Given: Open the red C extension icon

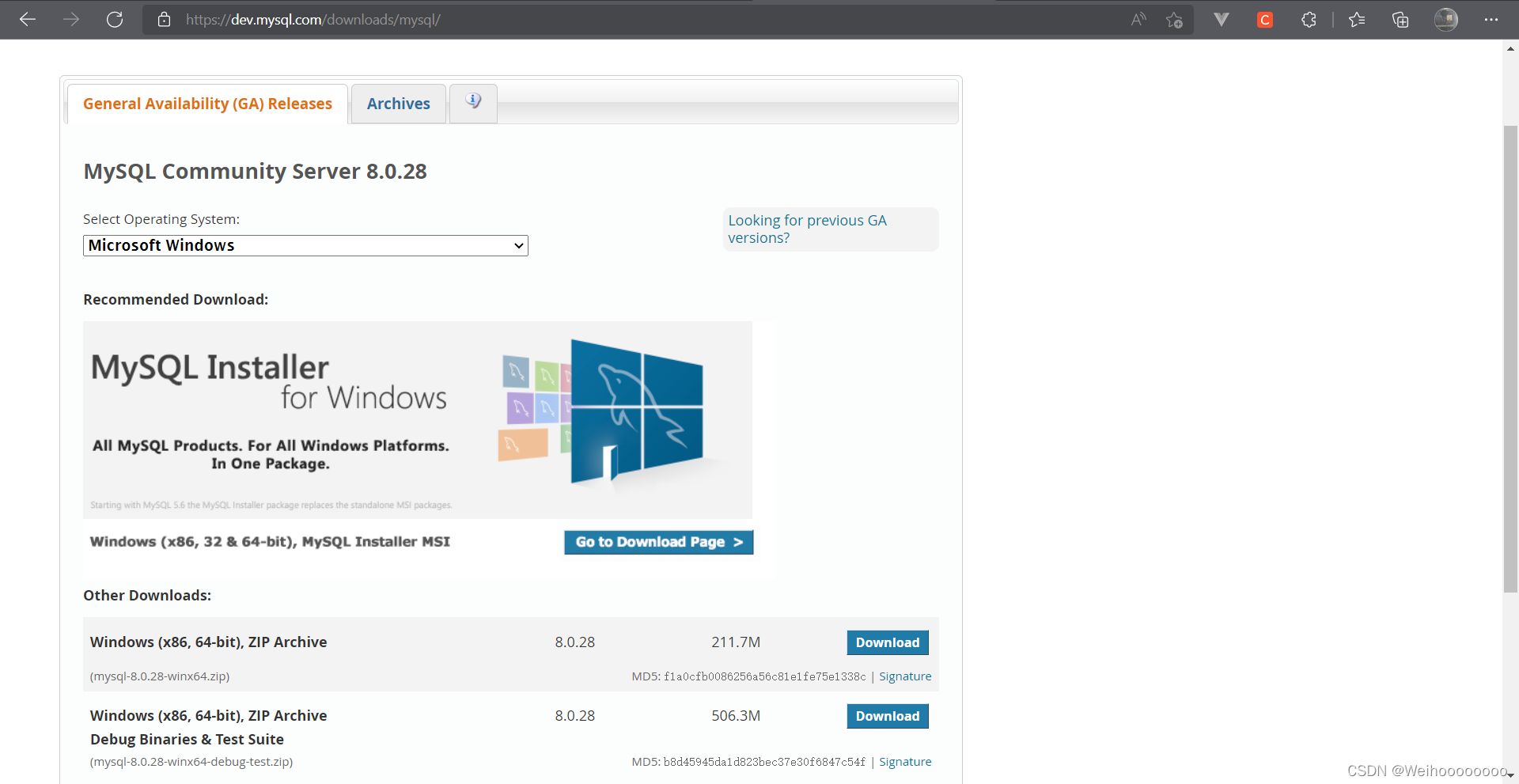Looking at the screenshot, I should pos(1265,20).
